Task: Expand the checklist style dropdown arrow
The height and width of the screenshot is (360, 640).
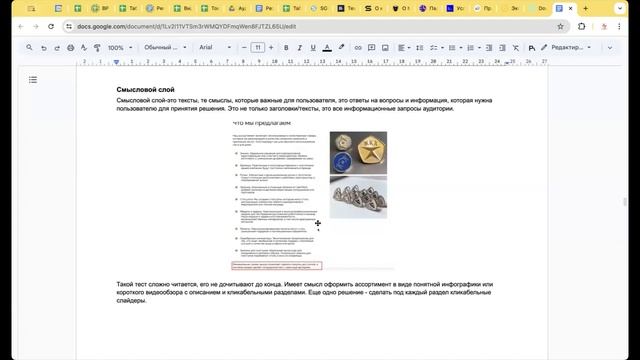Action: point(442,48)
